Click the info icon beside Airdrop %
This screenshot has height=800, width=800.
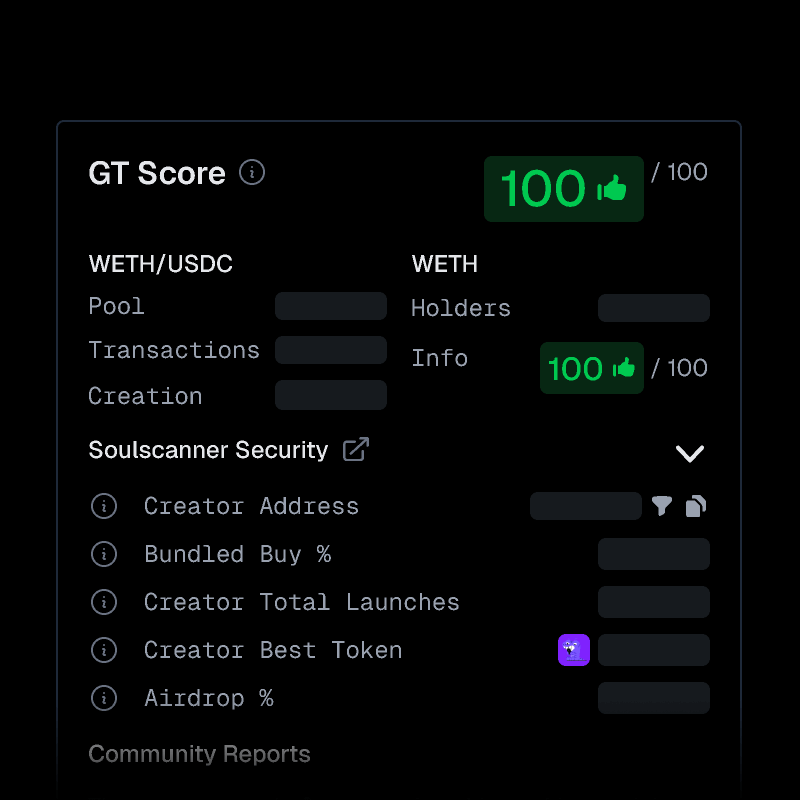point(104,698)
